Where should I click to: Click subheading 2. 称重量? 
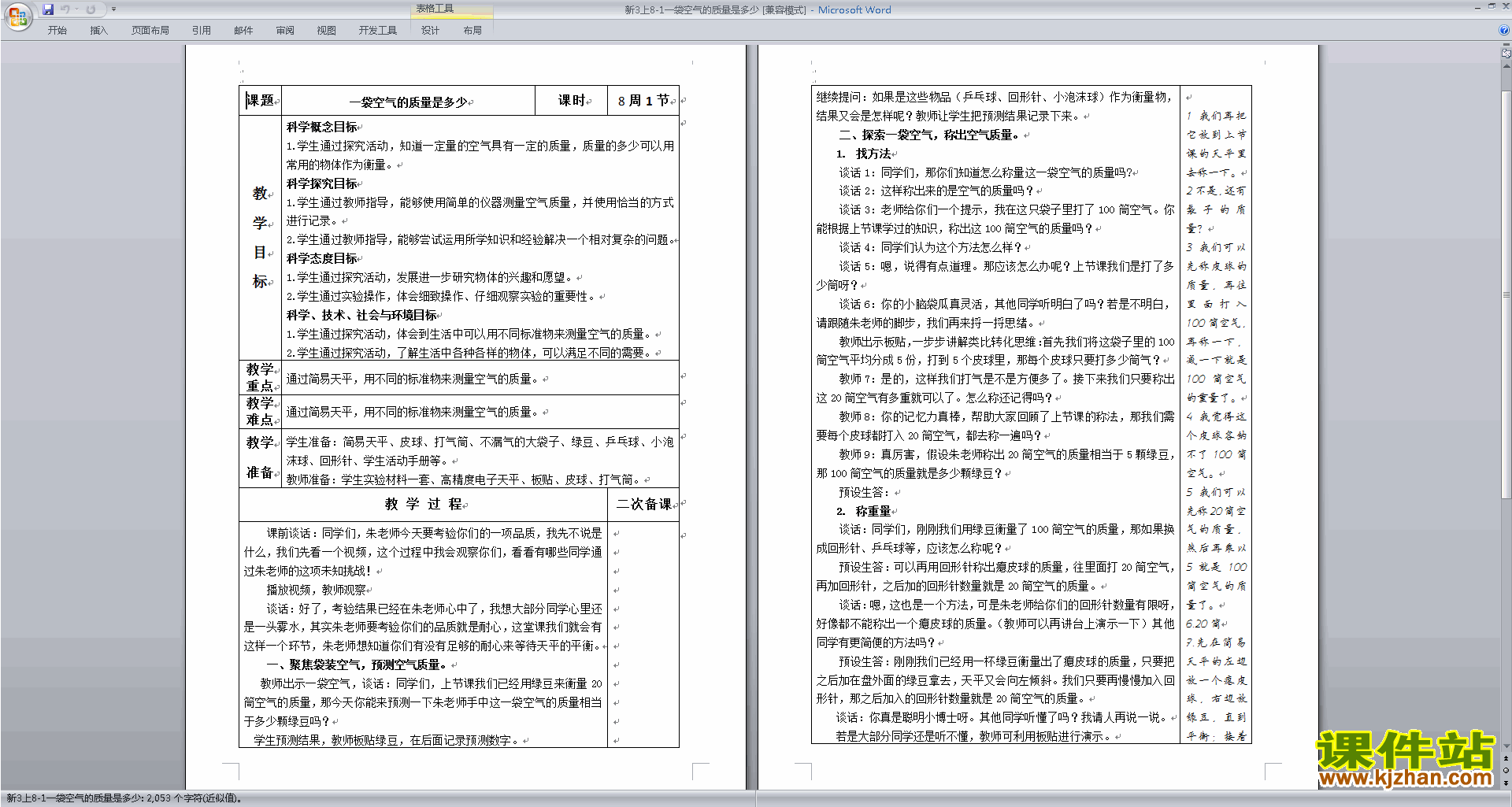(864, 511)
